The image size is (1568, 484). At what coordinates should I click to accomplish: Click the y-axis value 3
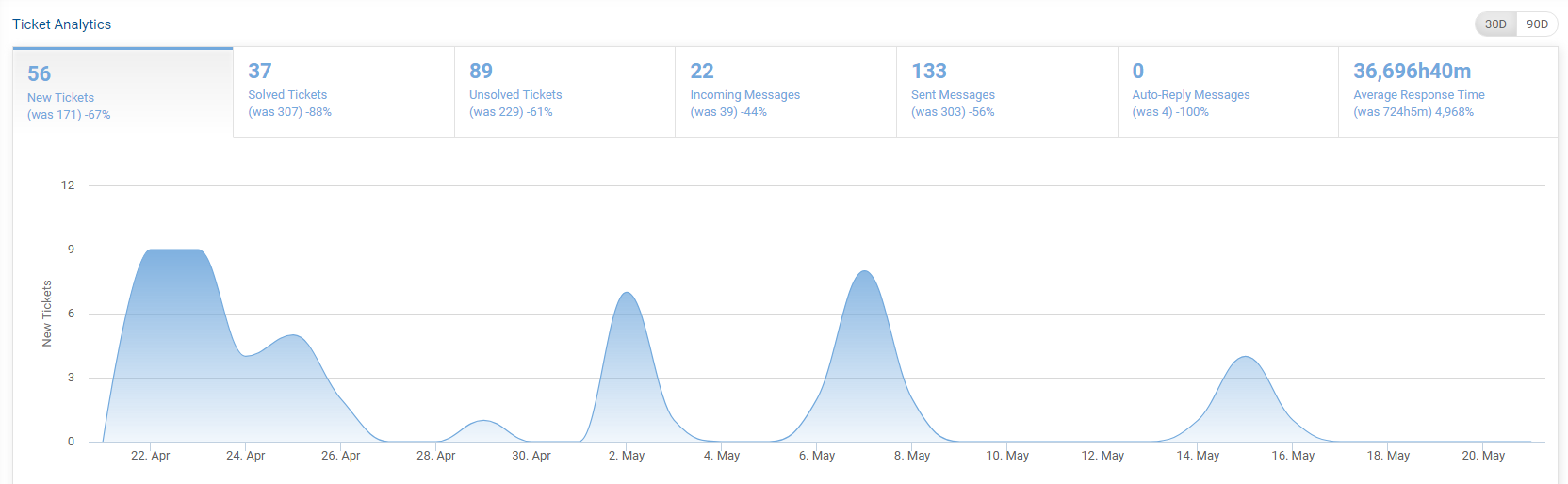tap(71, 378)
